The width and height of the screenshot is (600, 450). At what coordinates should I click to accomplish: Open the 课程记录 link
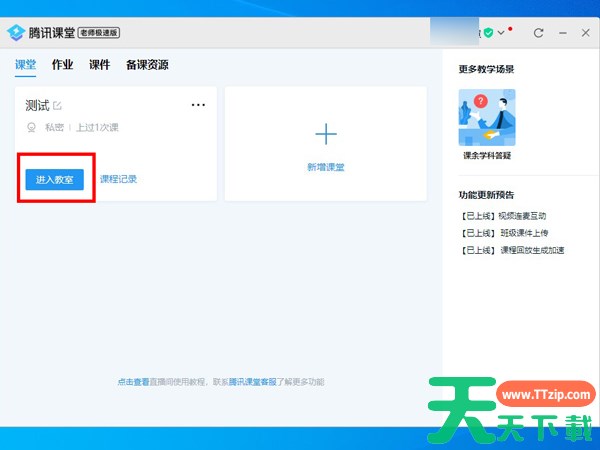pos(118,179)
